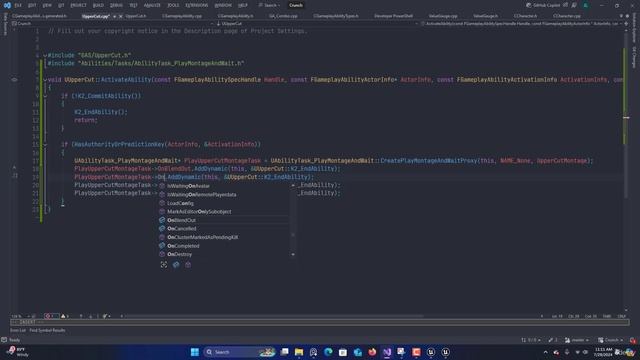The height and width of the screenshot is (360, 640).
Task: Open the Build menu
Action: click(x=98, y=5)
